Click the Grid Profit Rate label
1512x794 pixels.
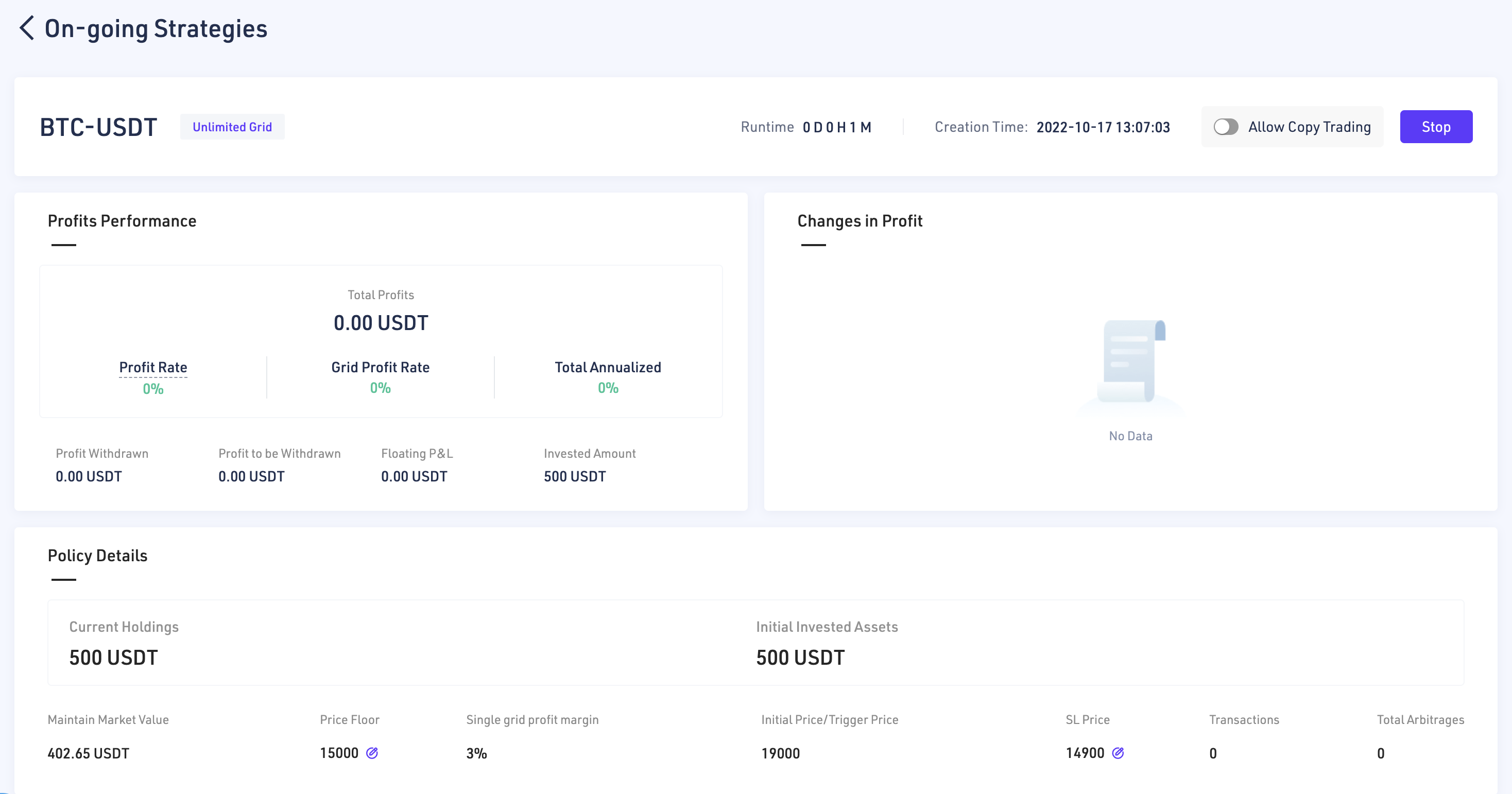[x=381, y=367]
